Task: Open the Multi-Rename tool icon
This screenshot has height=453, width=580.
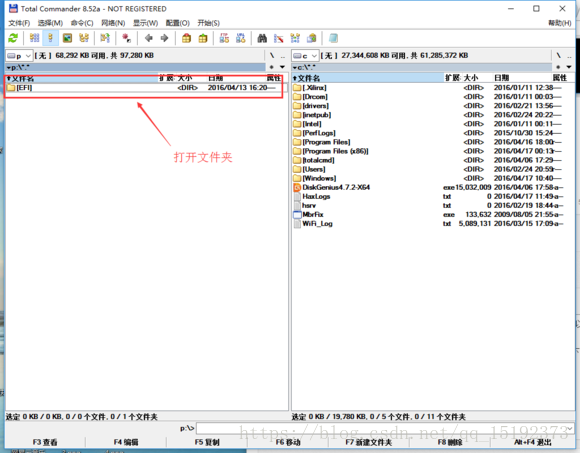Action: [279, 38]
